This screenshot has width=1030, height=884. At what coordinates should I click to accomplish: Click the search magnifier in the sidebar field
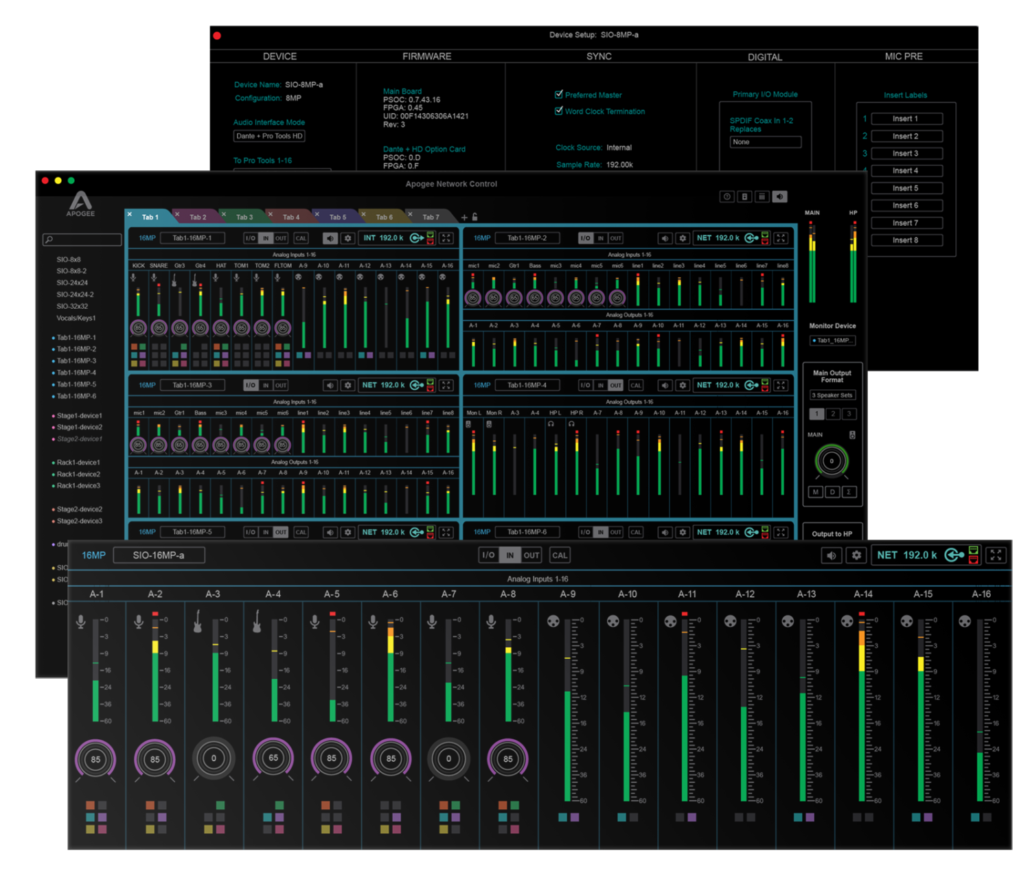49,240
